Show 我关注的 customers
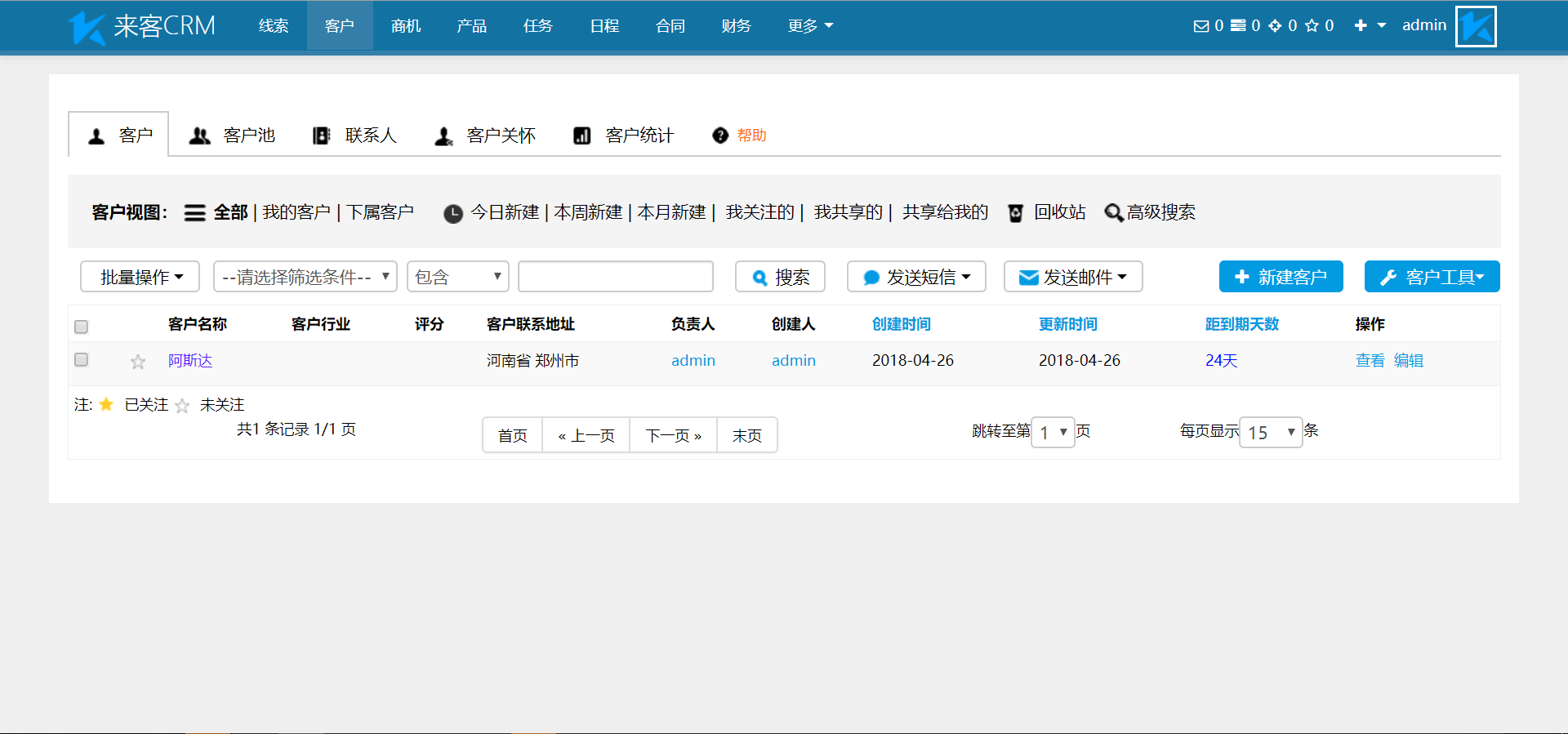The height and width of the screenshot is (734, 1568). [x=759, y=212]
